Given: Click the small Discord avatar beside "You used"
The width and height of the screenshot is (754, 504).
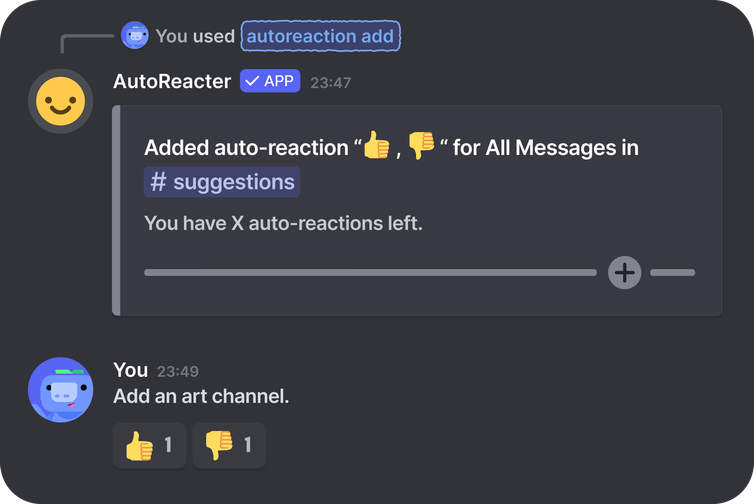Looking at the screenshot, I should (x=135, y=36).
